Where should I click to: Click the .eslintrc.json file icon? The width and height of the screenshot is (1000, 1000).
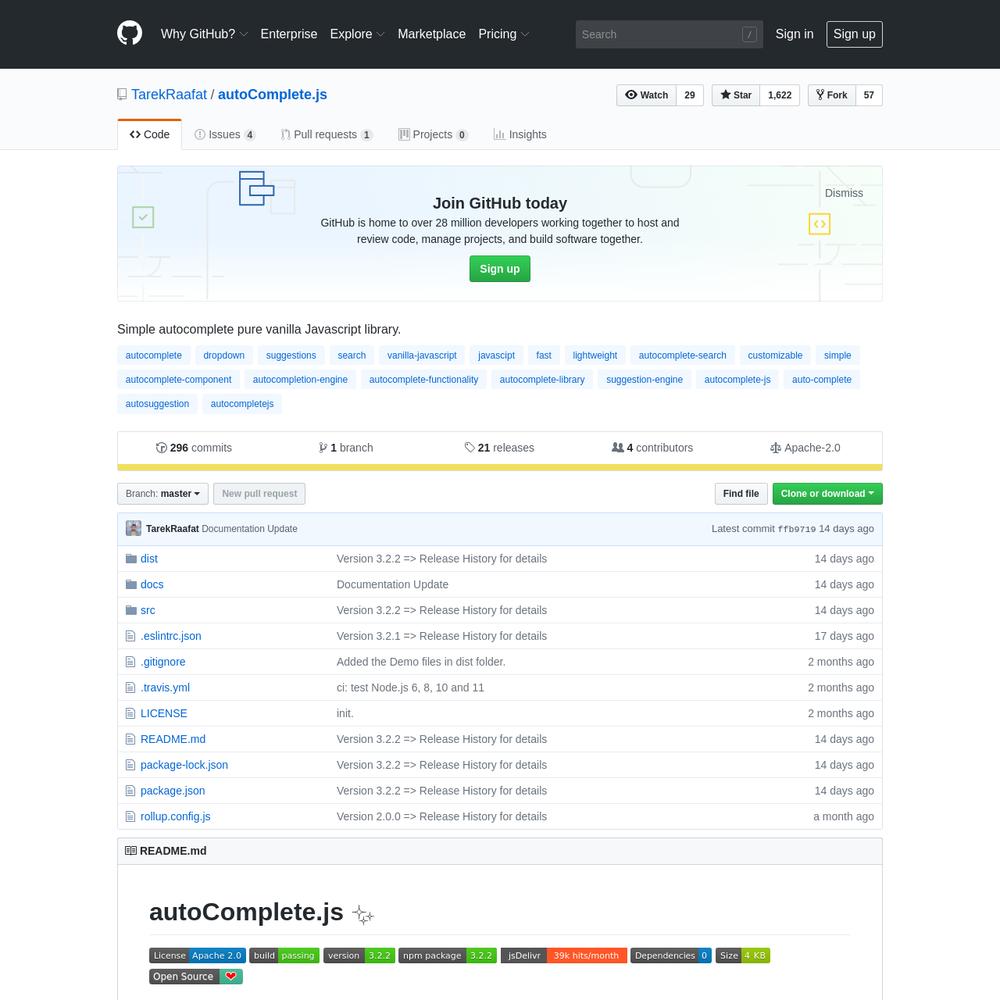(131, 636)
